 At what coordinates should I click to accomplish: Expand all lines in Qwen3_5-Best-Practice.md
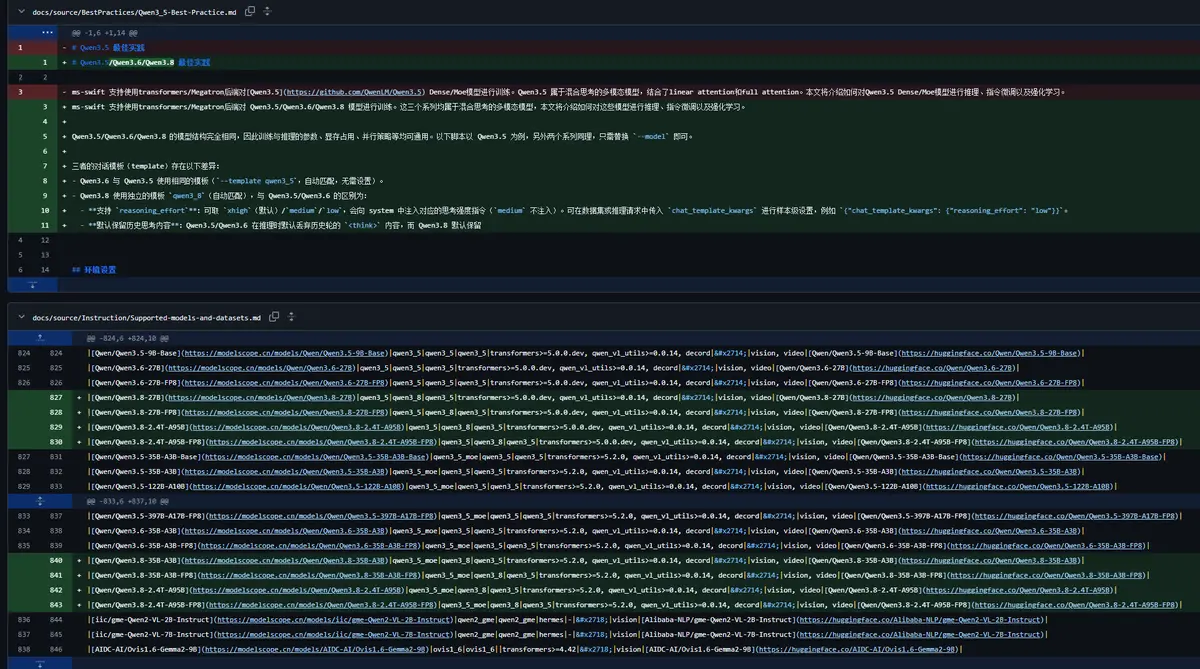(265, 11)
